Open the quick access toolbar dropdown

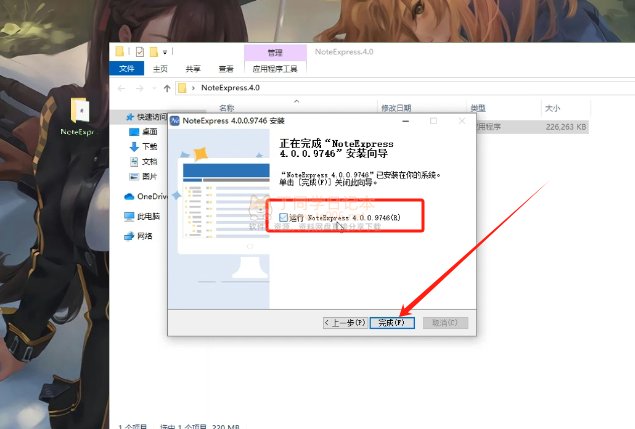pyautogui.click(x=165, y=52)
